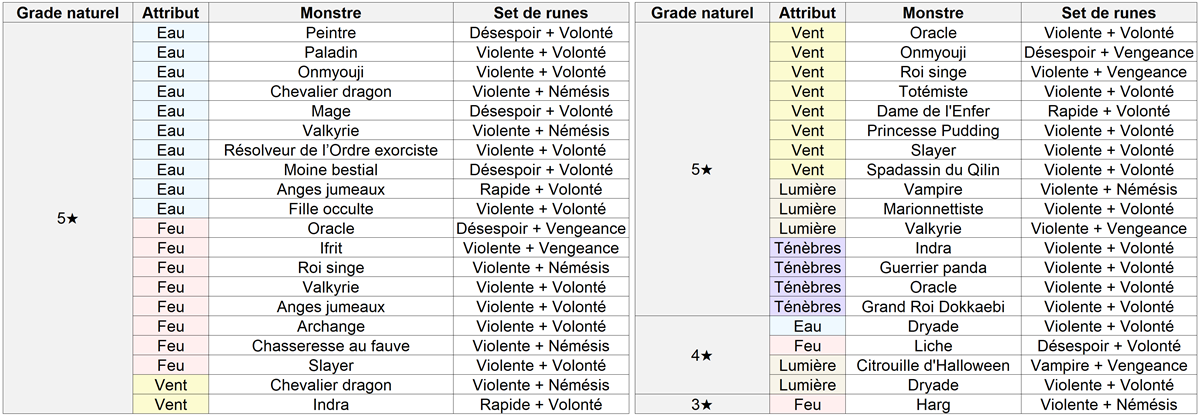
Task: Click the Totémiste monster cell
Action: (x=933, y=91)
